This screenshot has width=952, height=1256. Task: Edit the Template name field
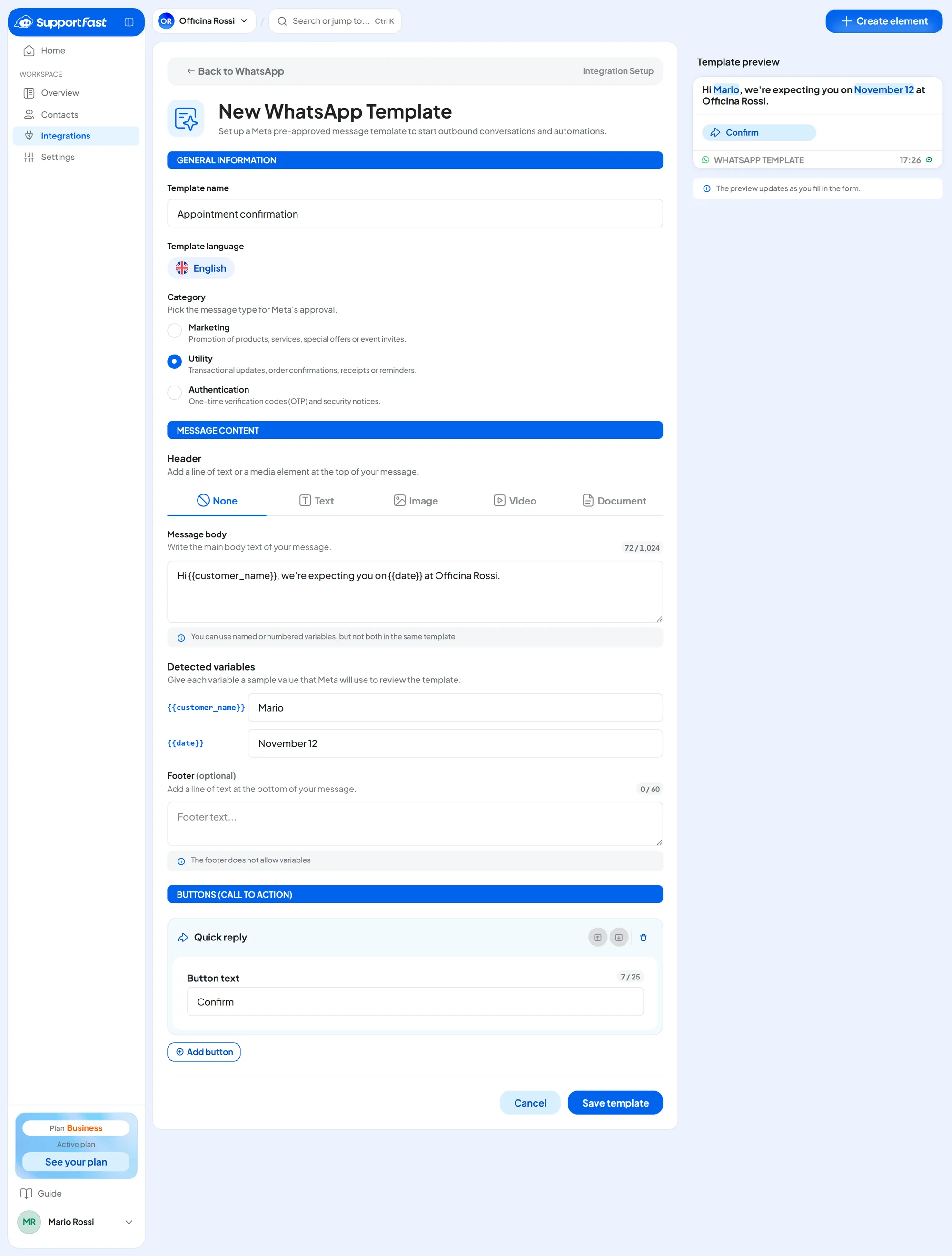coord(415,214)
